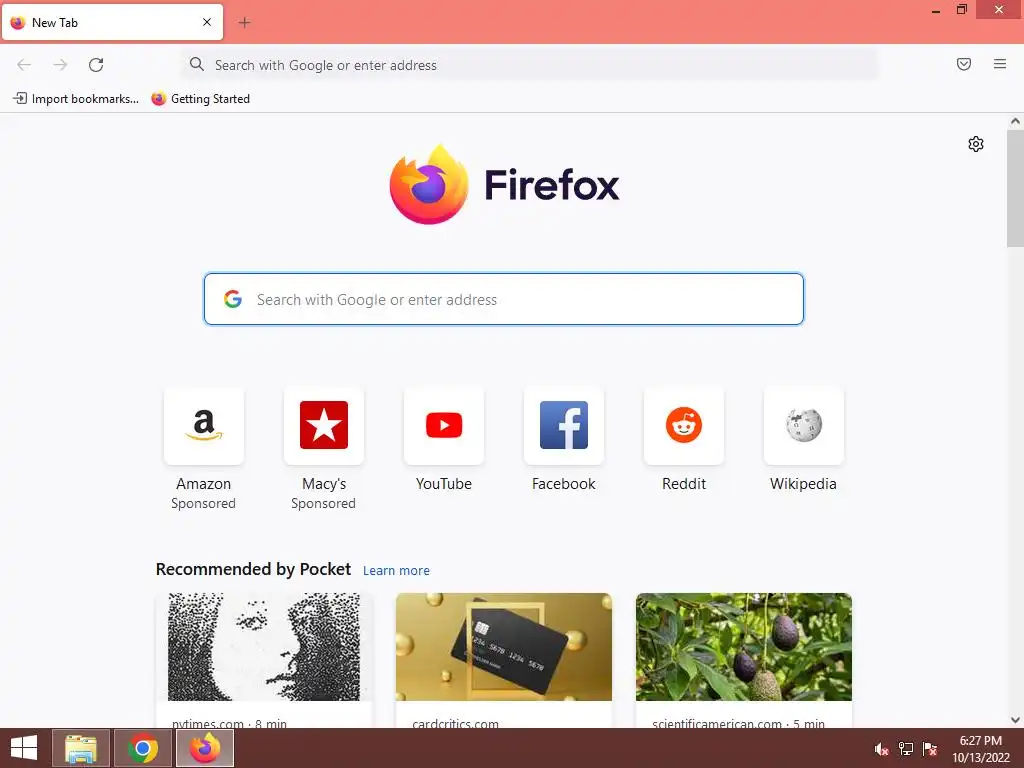Image resolution: width=1024 pixels, height=768 pixels.
Task: Minimize the Firefox window
Action: tap(936, 10)
